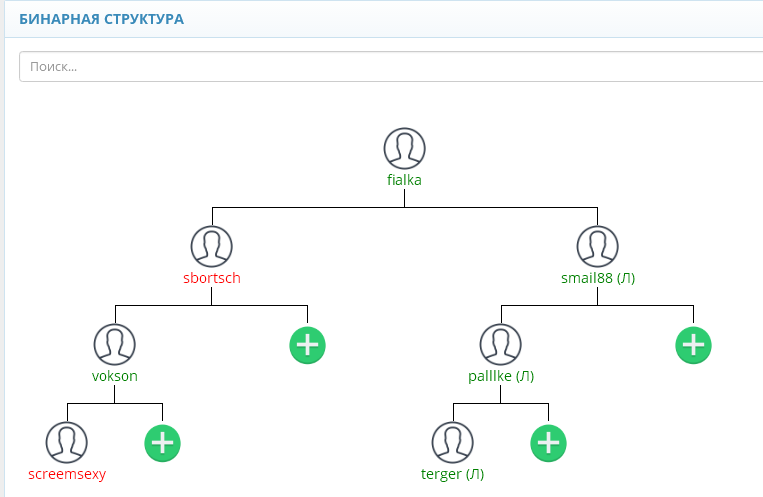Select the sbortsch avatar icon

point(211,246)
